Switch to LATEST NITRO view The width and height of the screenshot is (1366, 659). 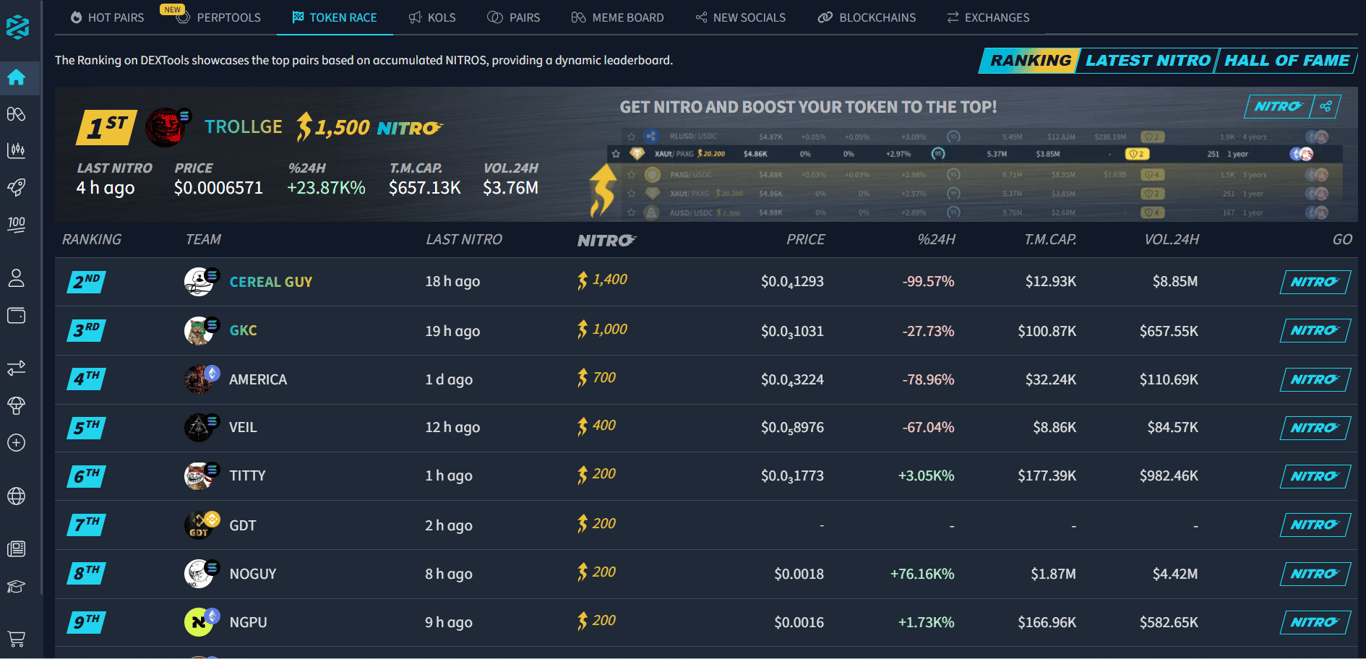1147,60
